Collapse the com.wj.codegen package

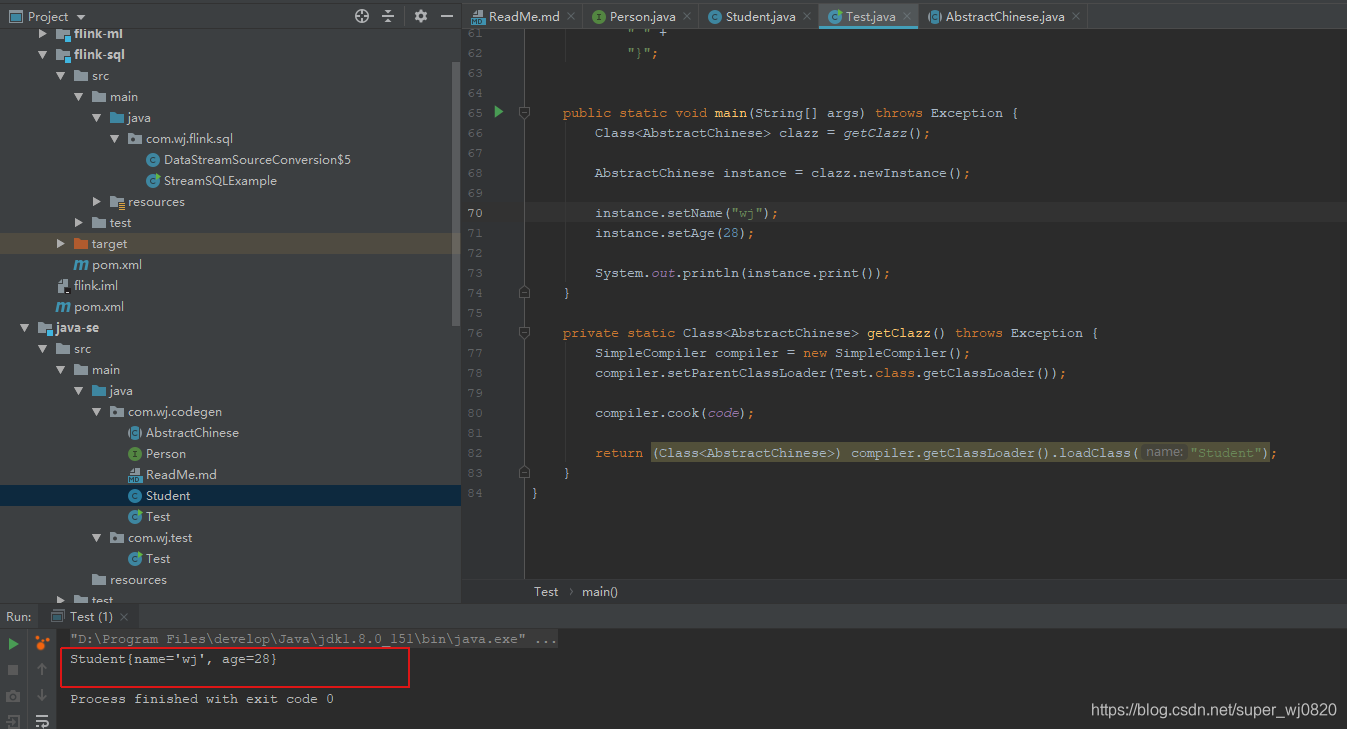(97, 412)
